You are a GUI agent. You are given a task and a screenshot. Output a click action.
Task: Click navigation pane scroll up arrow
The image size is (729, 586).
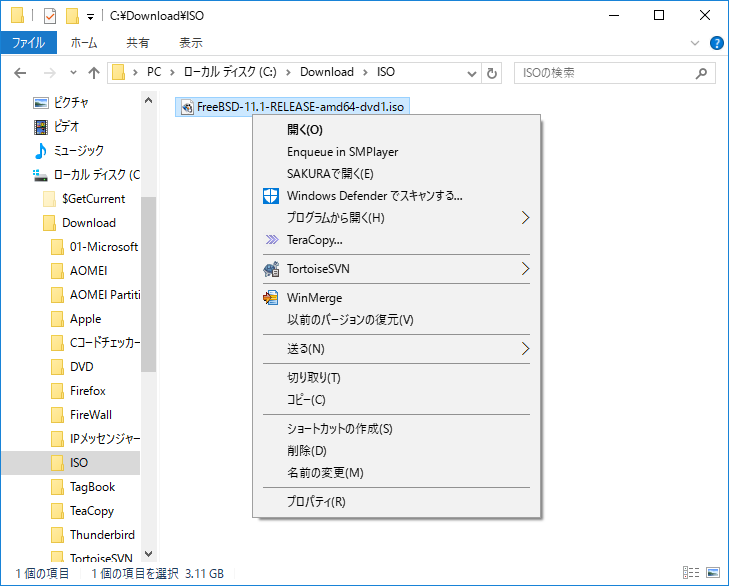(148, 100)
